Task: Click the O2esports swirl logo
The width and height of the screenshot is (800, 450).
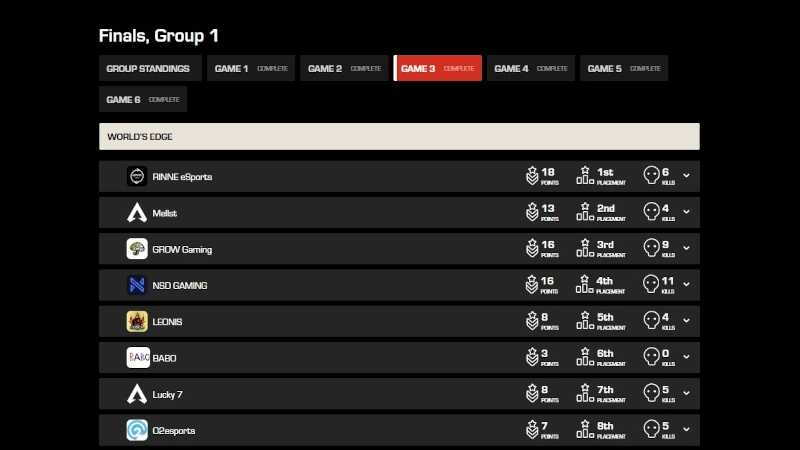Action: point(137,430)
